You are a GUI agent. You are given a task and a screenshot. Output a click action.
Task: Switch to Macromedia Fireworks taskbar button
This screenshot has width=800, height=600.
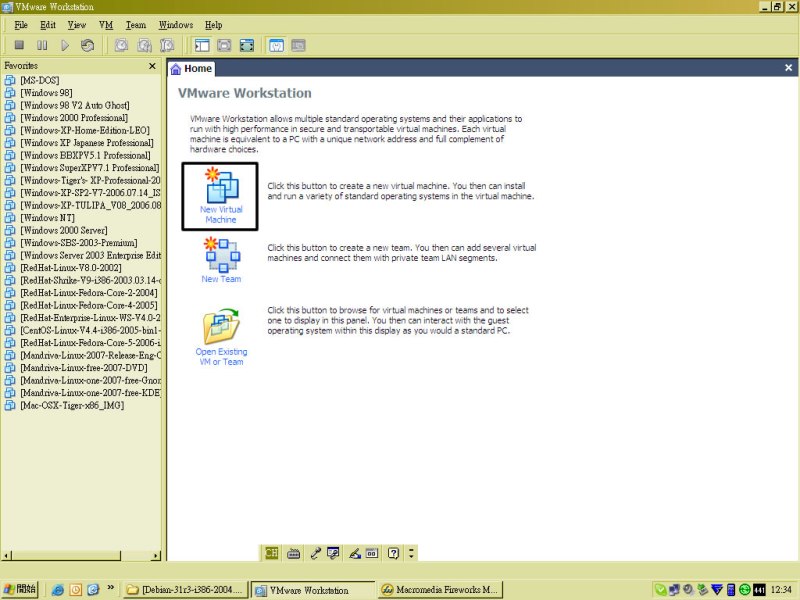(x=441, y=590)
